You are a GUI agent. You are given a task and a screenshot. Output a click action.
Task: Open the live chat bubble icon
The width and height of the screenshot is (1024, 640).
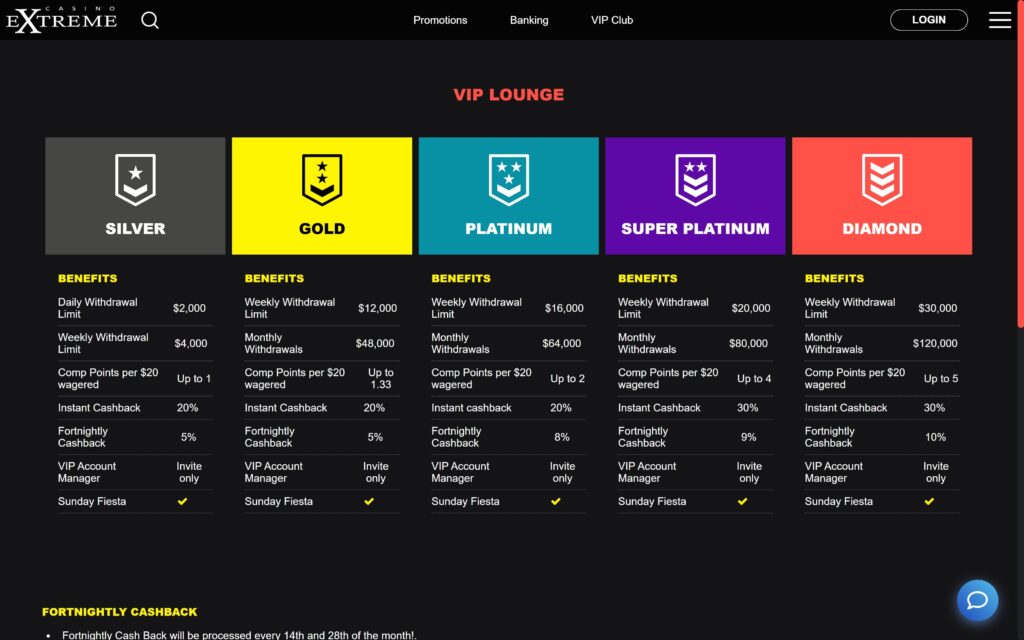coord(977,600)
